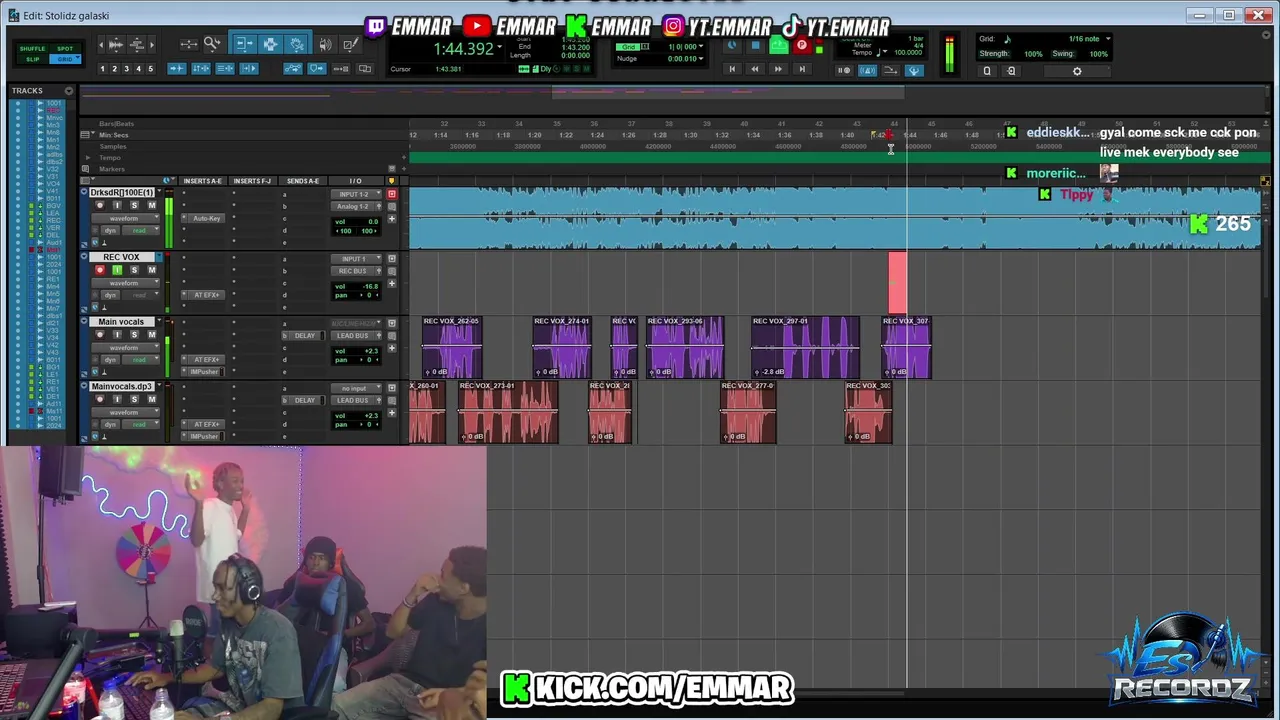
Task: Click the horizontal audio zoom waveform button
Action: point(115,44)
